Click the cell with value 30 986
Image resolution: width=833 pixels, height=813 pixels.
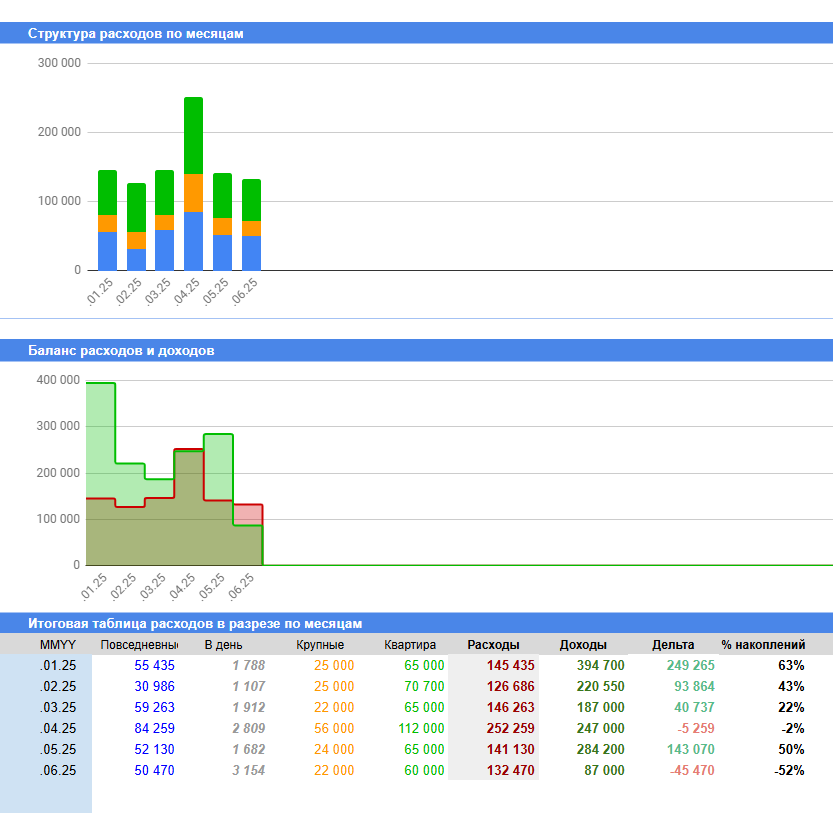click(x=155, y=687)
